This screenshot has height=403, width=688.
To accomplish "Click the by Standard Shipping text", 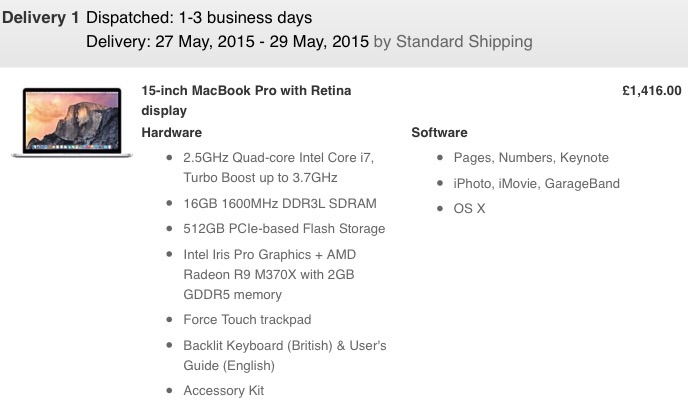I will 453,42.
